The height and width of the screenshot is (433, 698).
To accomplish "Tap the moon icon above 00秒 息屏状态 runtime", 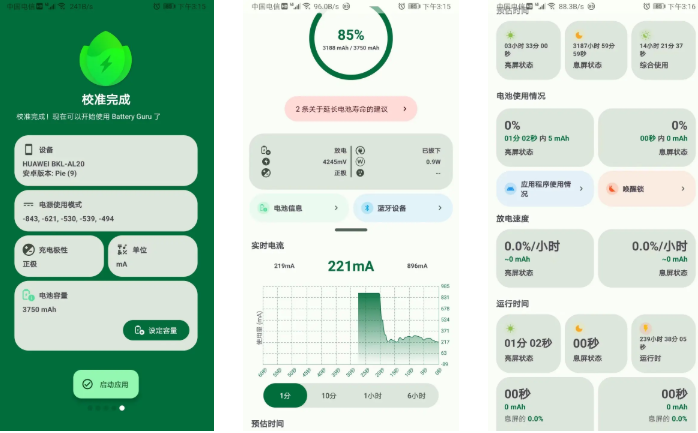I will coord(579,328).
